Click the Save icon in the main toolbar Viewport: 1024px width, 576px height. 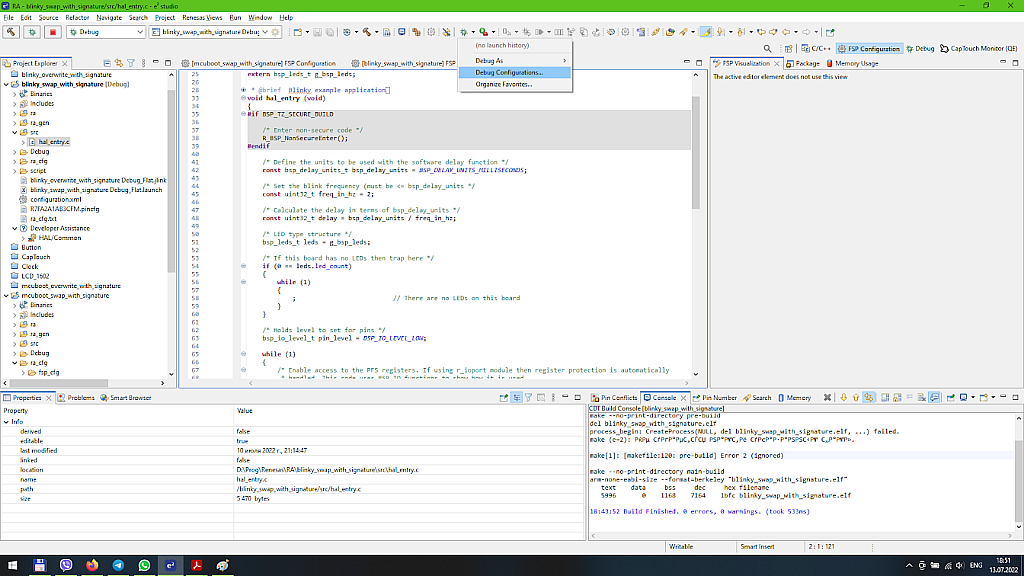(x=317, y=31)
